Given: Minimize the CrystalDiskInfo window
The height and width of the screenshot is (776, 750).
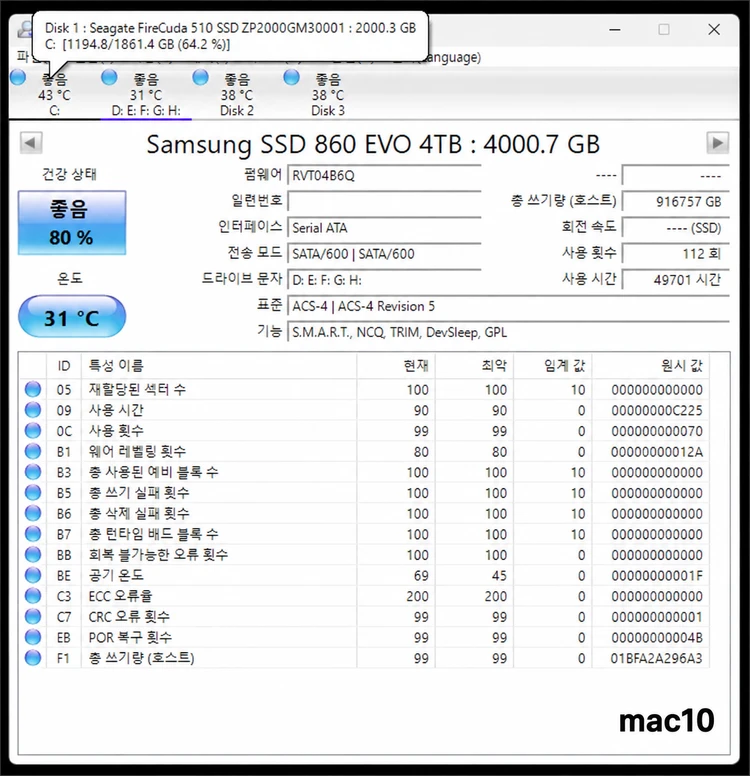Looking at the screenshot, I should click(615, 30).
